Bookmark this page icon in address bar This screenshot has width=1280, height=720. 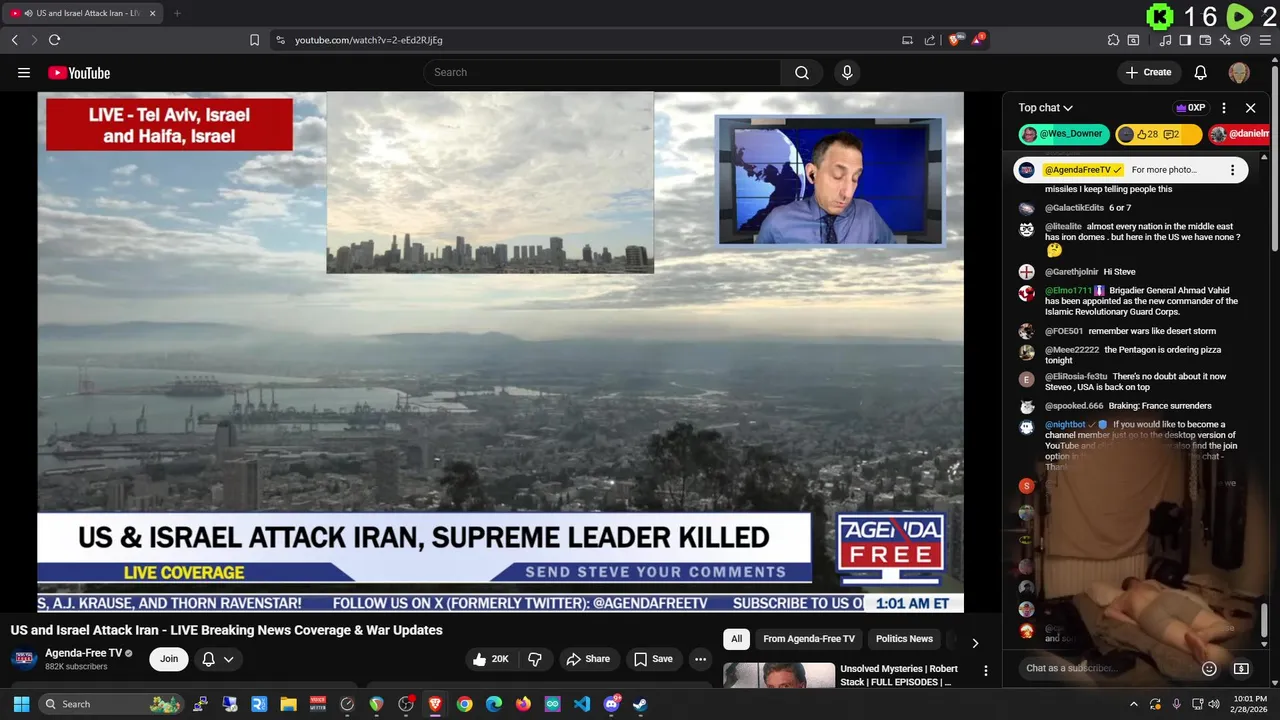pyautogui.click(x=254, y=40)
